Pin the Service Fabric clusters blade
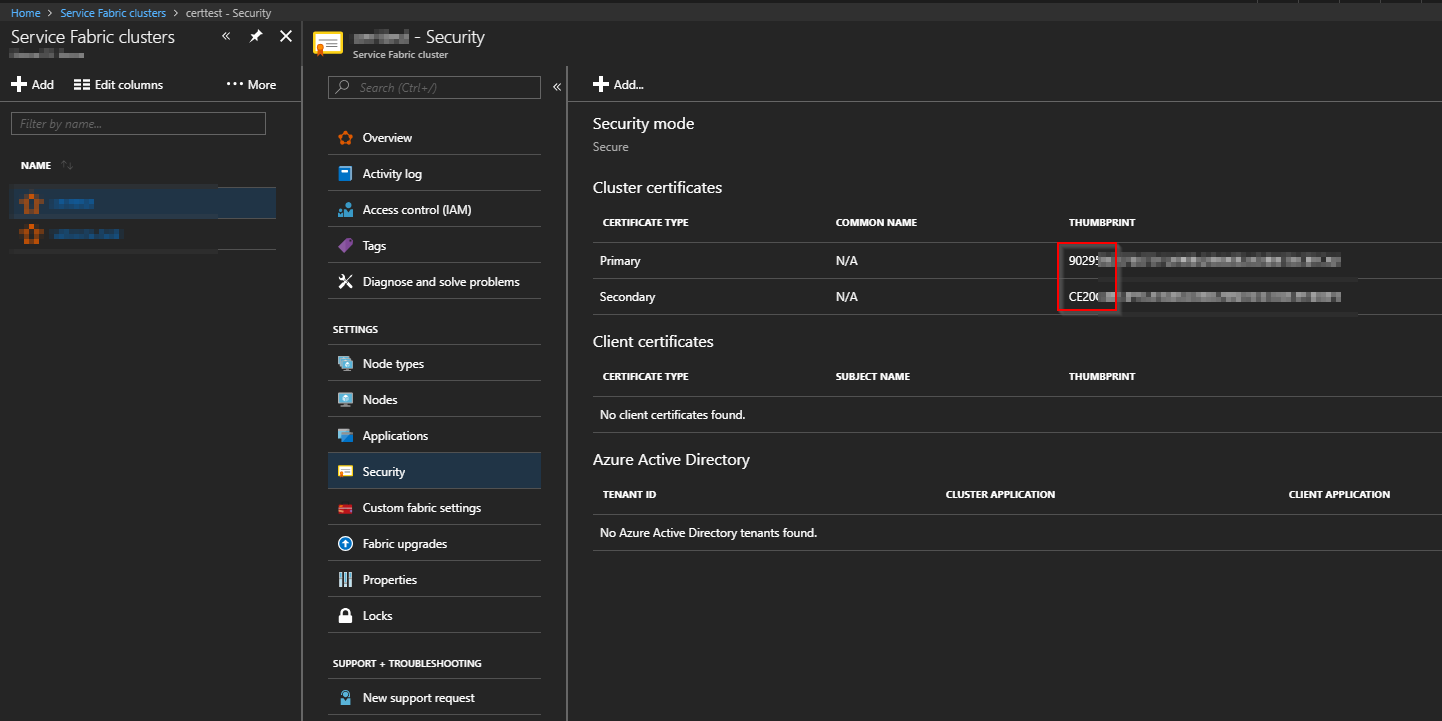 coord(255,35)
